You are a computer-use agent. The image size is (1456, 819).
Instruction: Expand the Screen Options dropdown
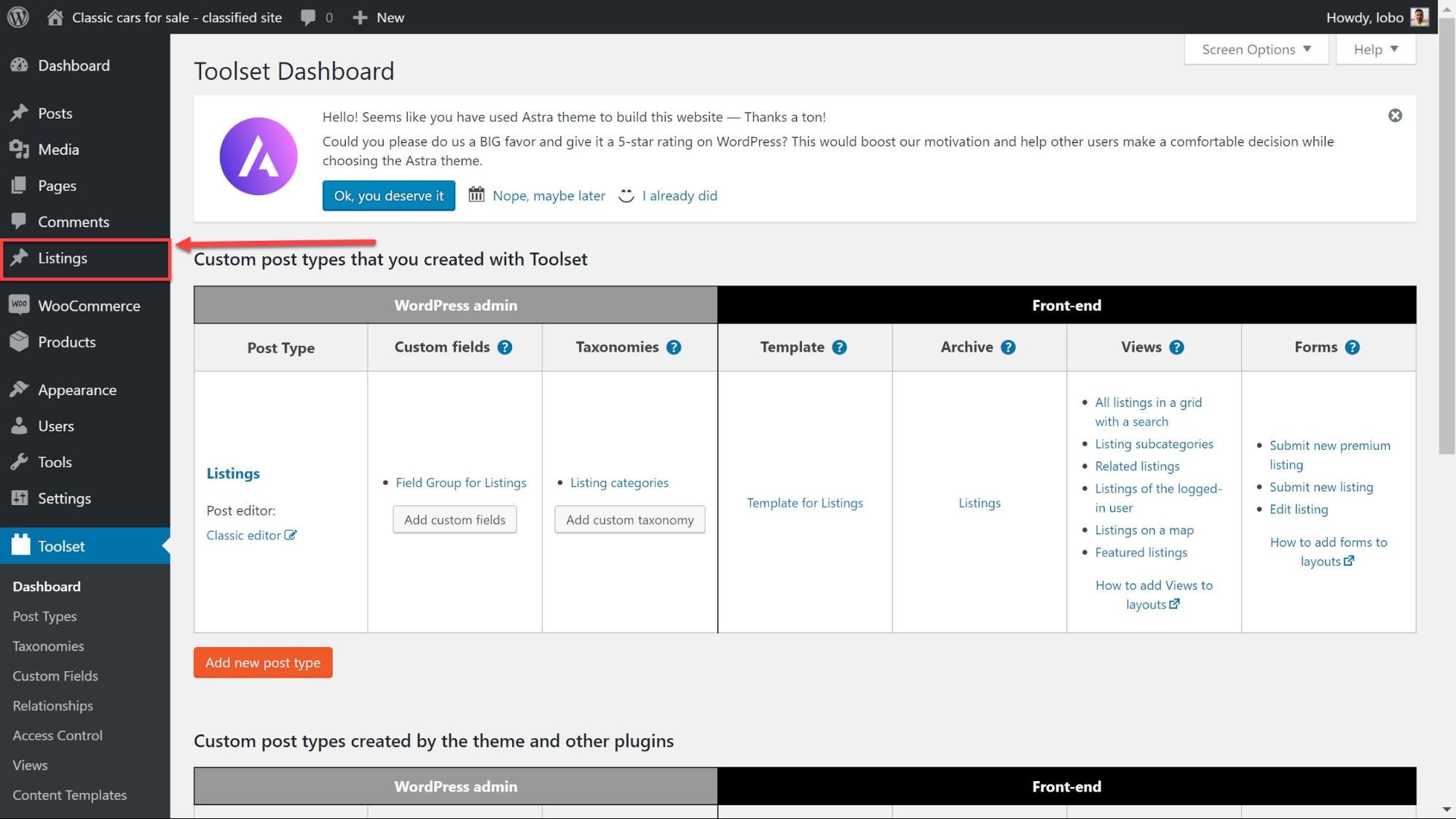click(x=1256, y=50)
